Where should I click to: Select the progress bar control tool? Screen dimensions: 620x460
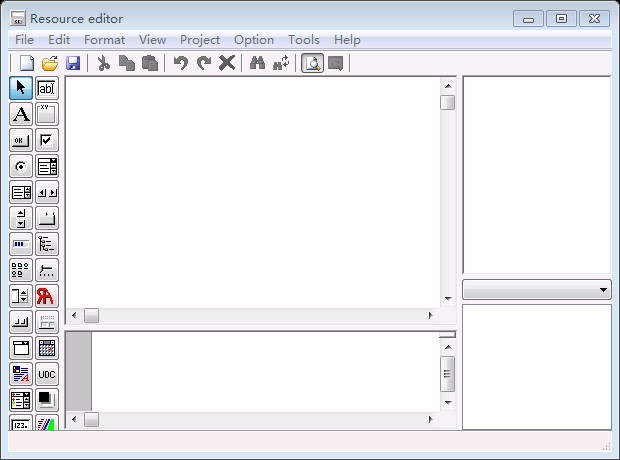(21, 244)
